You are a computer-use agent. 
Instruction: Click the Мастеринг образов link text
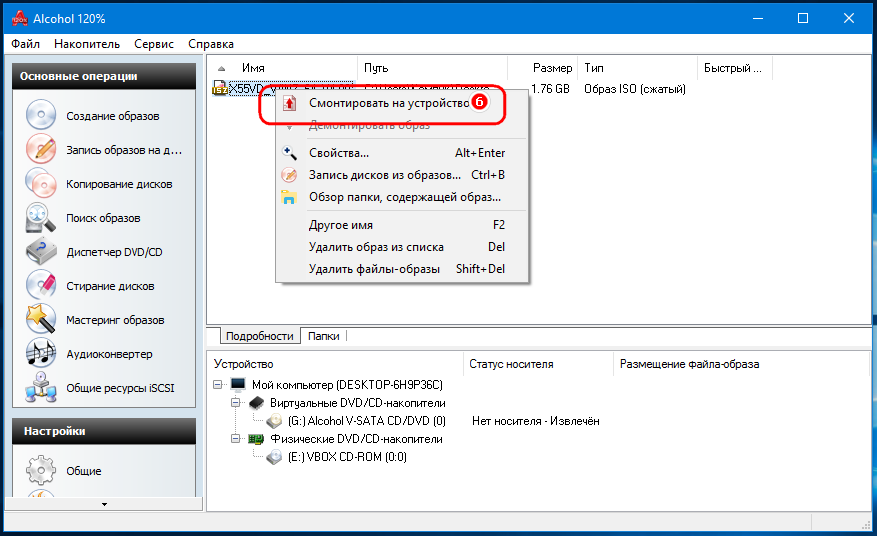tap(115, 320)
